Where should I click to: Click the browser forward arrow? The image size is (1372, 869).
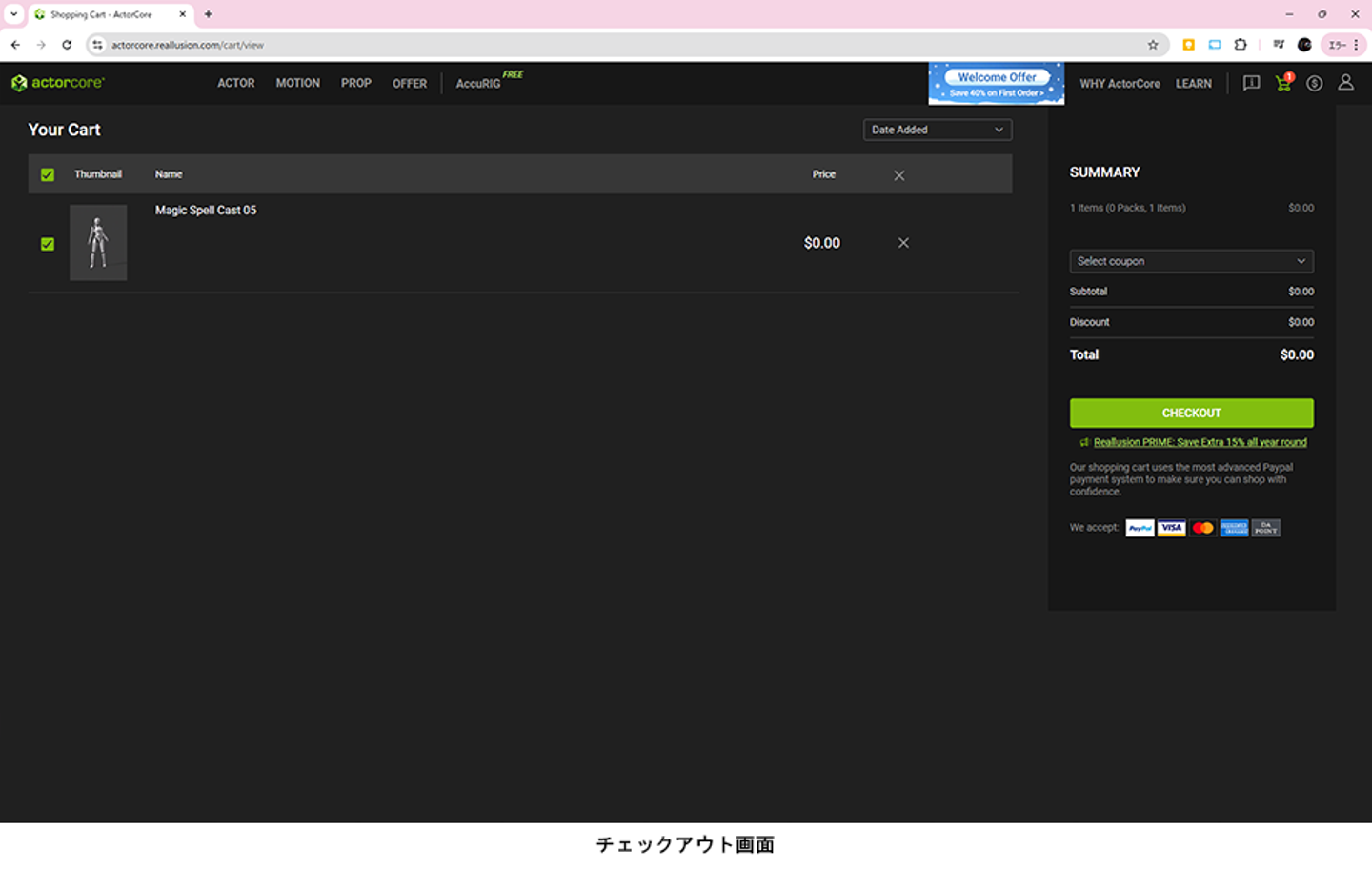(41, 45)
